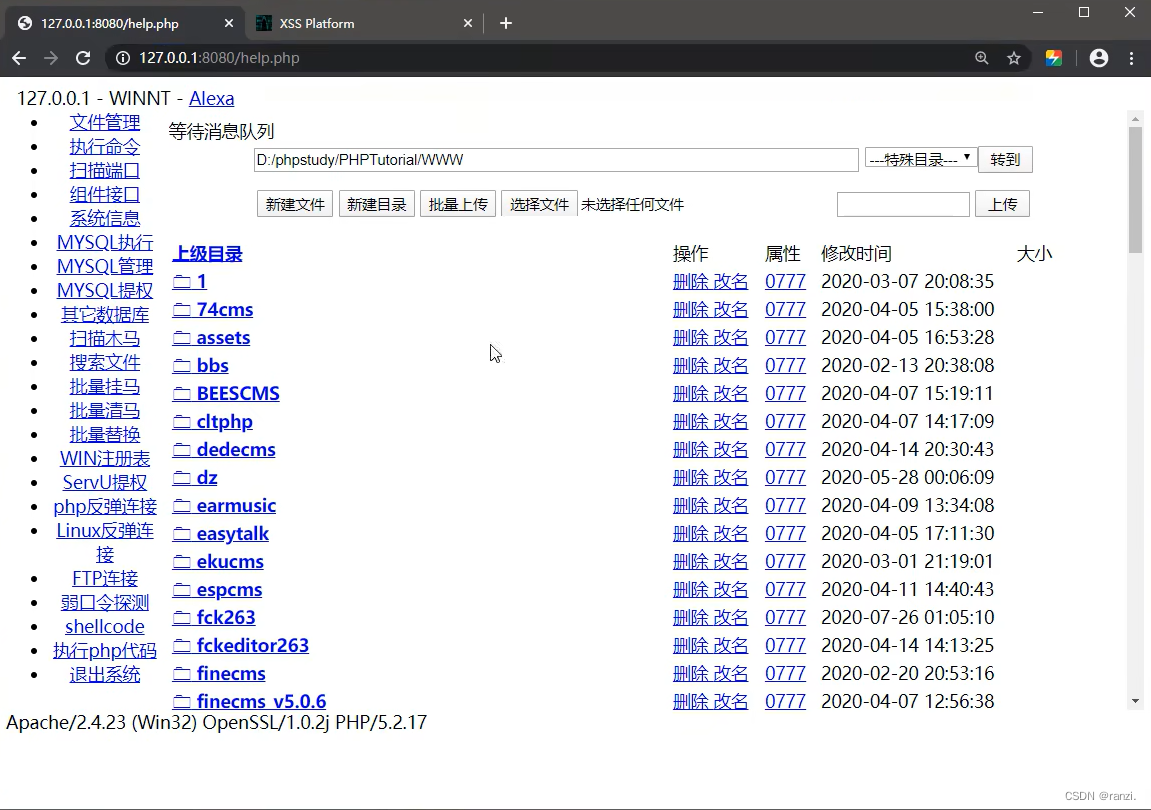This screenshot has height=810, width=1151.
Task: Click the 新建文件 button
Action: coord(295,204)
